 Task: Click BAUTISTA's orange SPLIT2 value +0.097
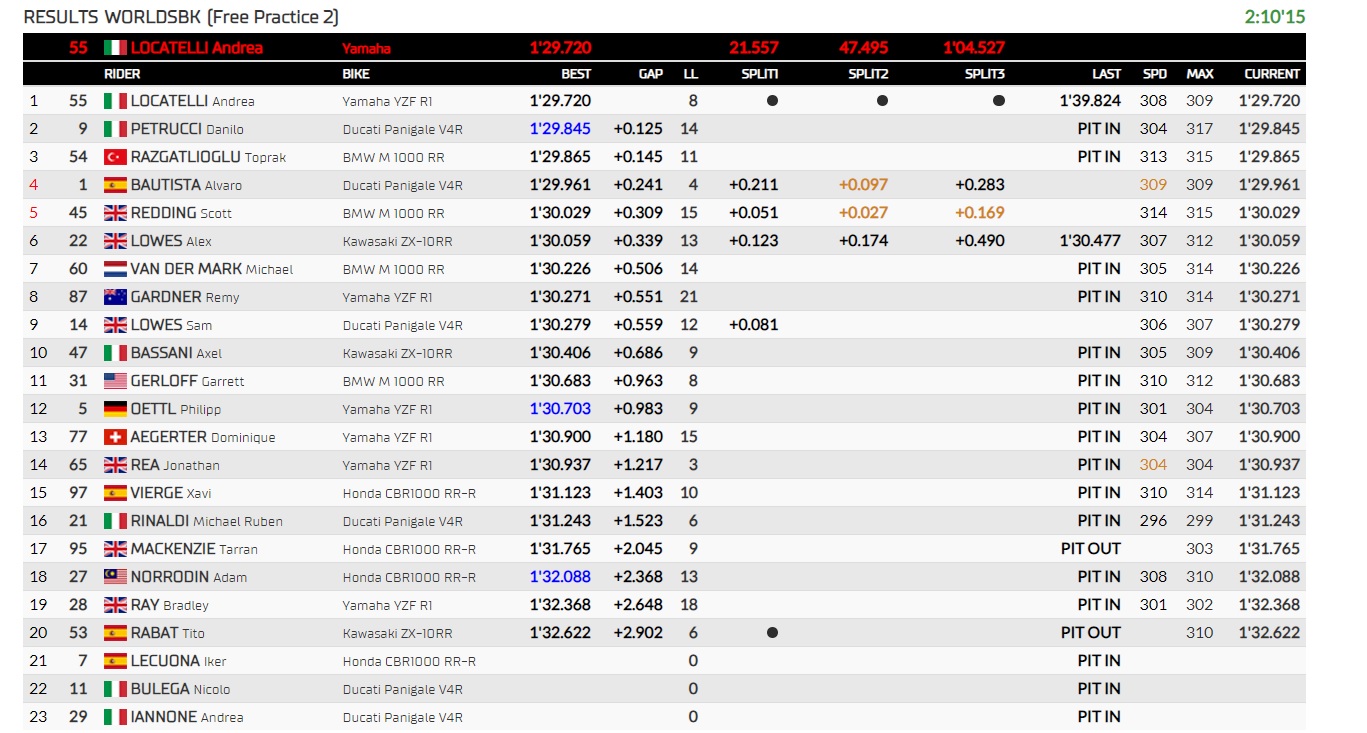863,185
